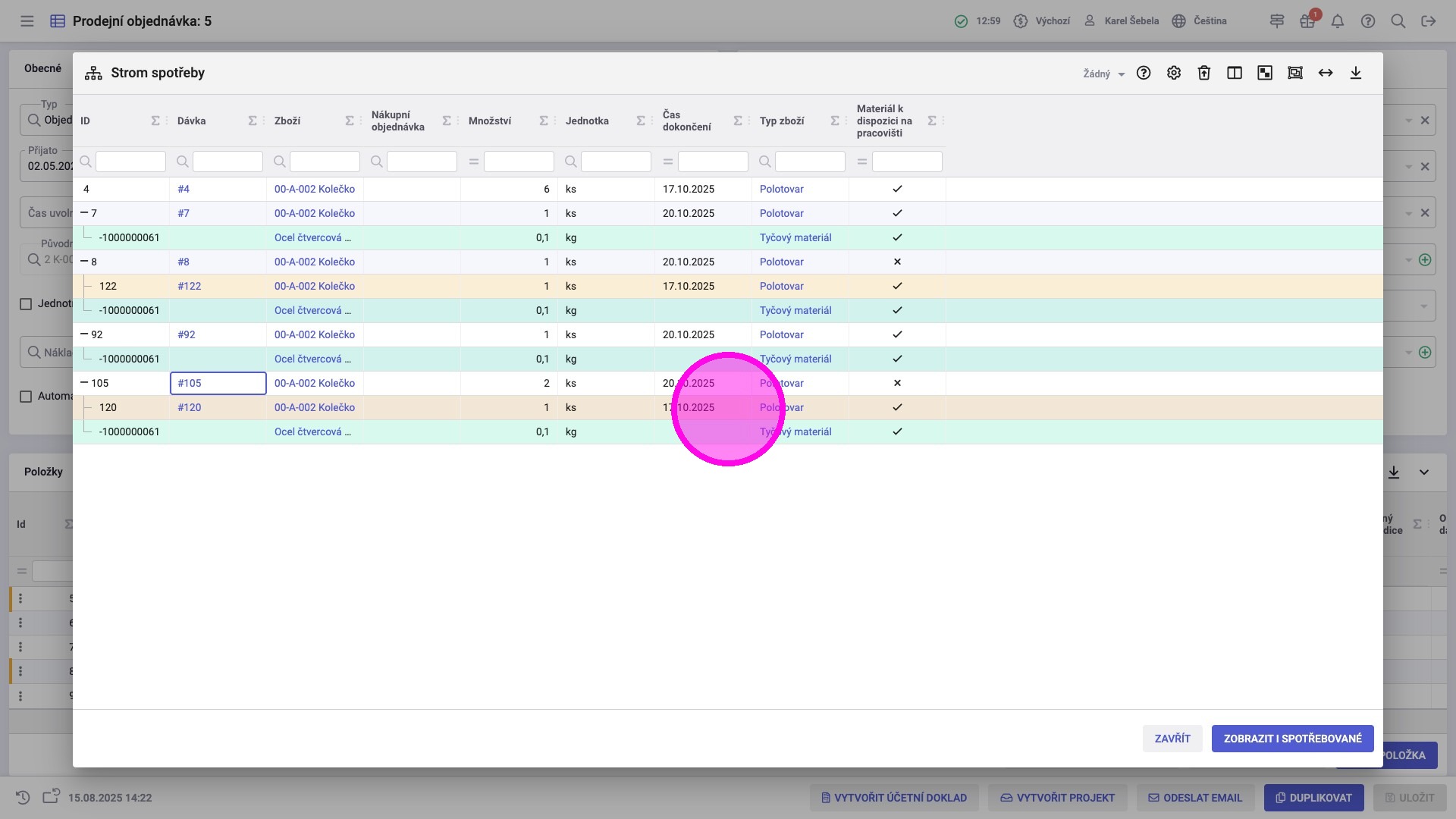Click the trash icon in dialog toolbar
The image size is (1456, 819).
[1204, 73]
